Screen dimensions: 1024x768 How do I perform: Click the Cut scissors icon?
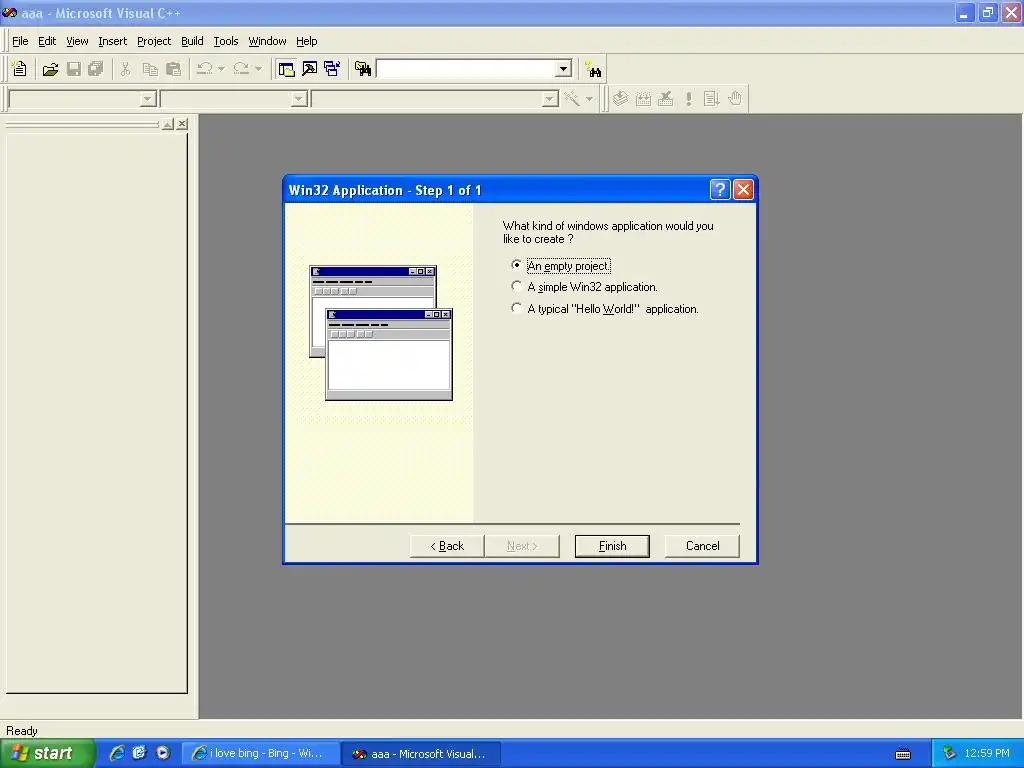click(125, 69)
